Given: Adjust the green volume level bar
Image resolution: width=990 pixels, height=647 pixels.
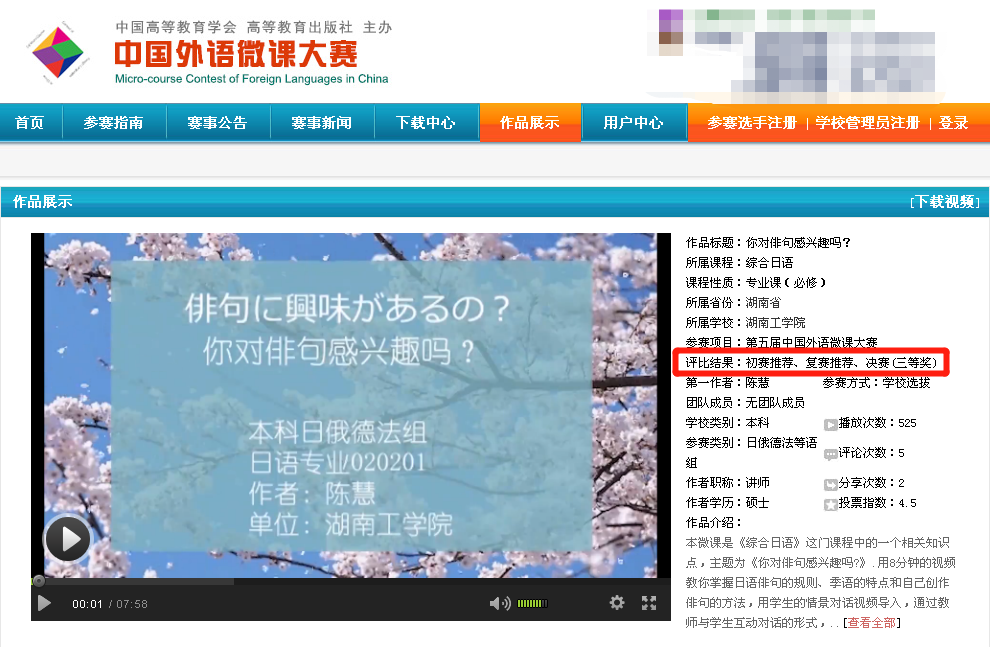Looking at the screenshot, I should 532,603.
